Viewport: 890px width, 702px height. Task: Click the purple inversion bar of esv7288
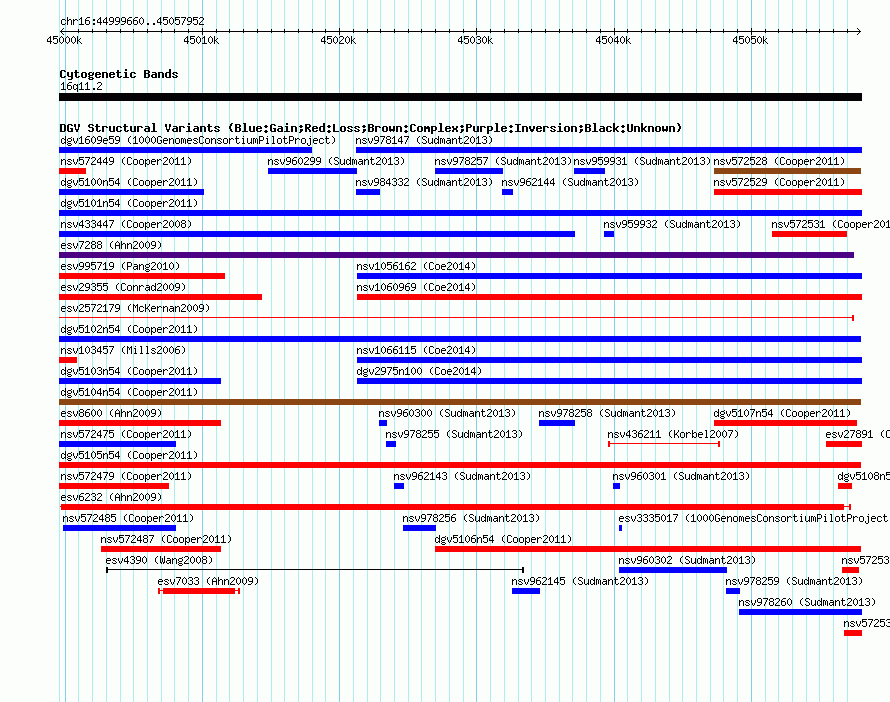(x=456, y=255)
